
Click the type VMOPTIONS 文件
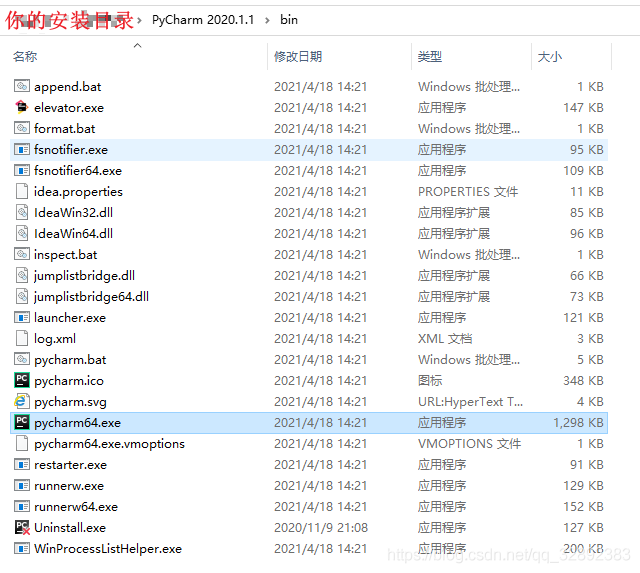pyautogui.click(x=469, y=443)
